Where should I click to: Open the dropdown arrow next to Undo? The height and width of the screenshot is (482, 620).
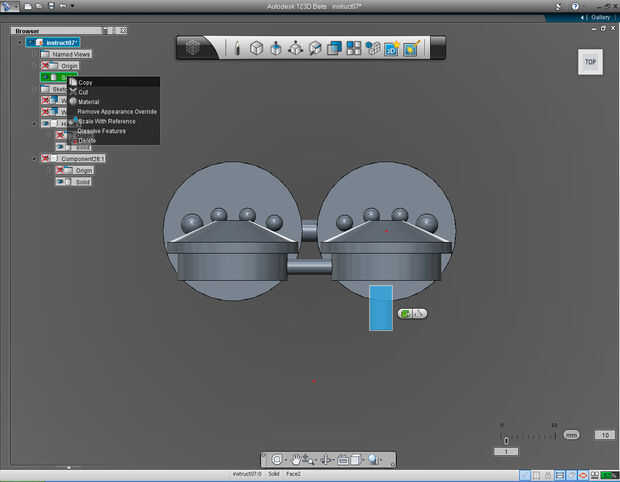pyautogui.click(x=72, y=6)
